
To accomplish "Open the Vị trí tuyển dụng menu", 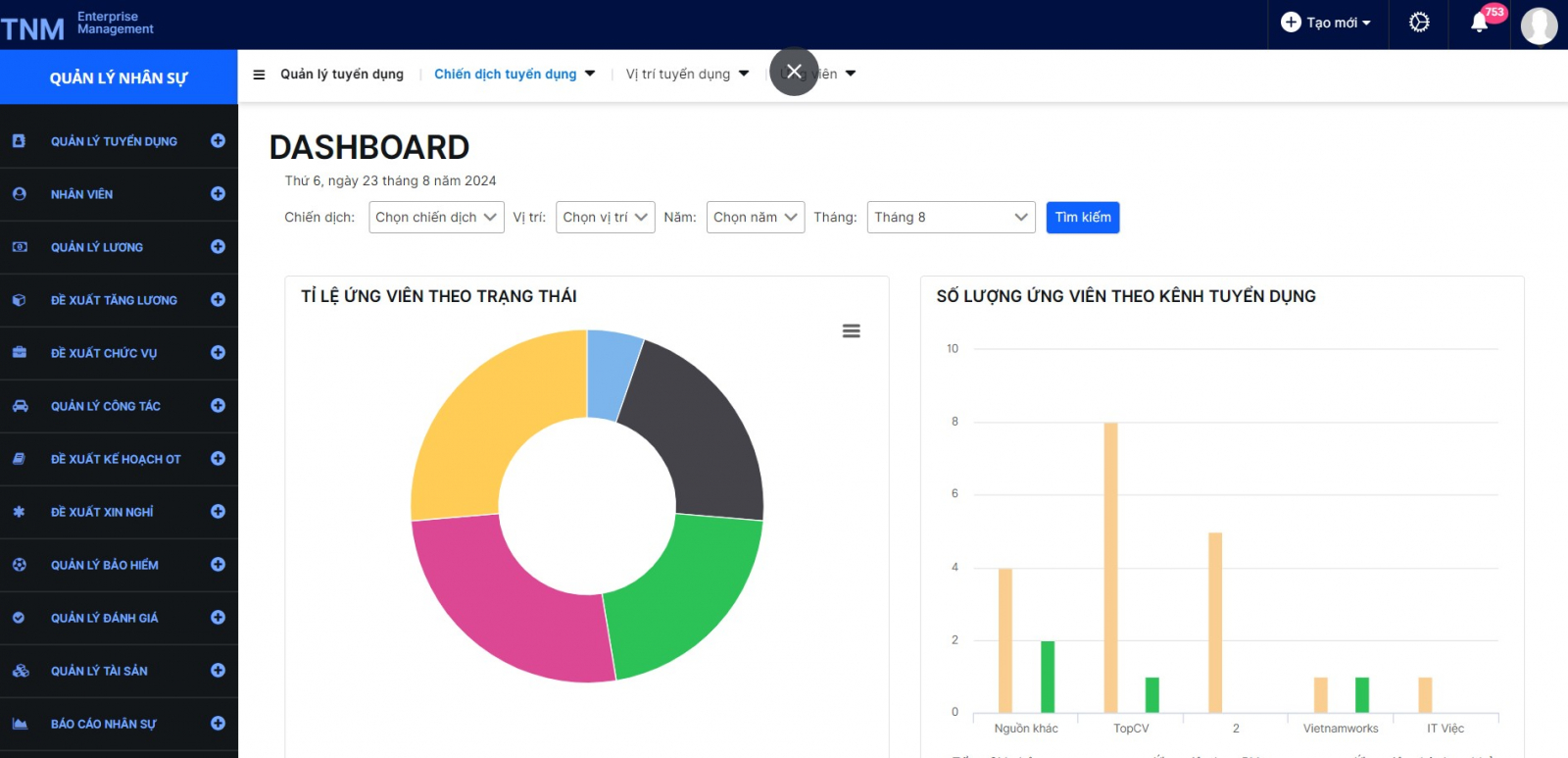I will [686, 75].
